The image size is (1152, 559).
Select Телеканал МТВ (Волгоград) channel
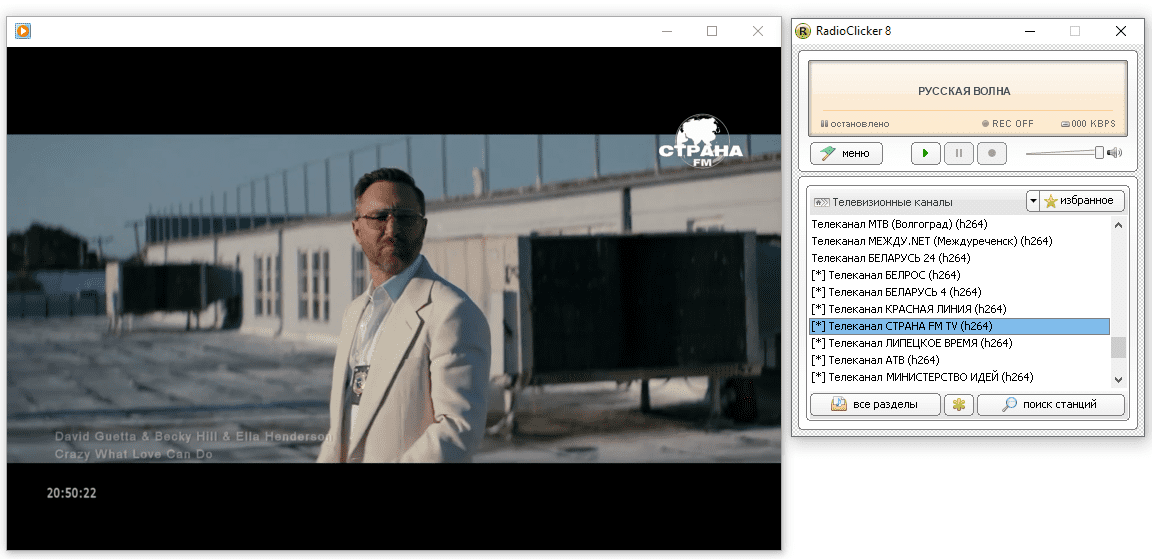(x=960, y=224)
